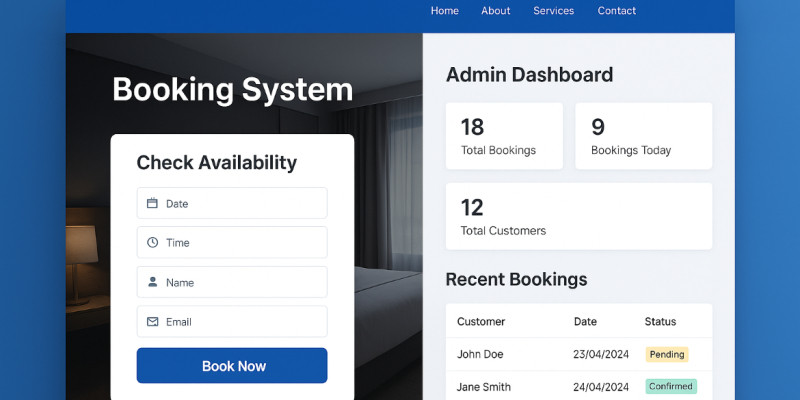Click the Total Customers card
Screen dimensions: 800x400
pos(578,216)
